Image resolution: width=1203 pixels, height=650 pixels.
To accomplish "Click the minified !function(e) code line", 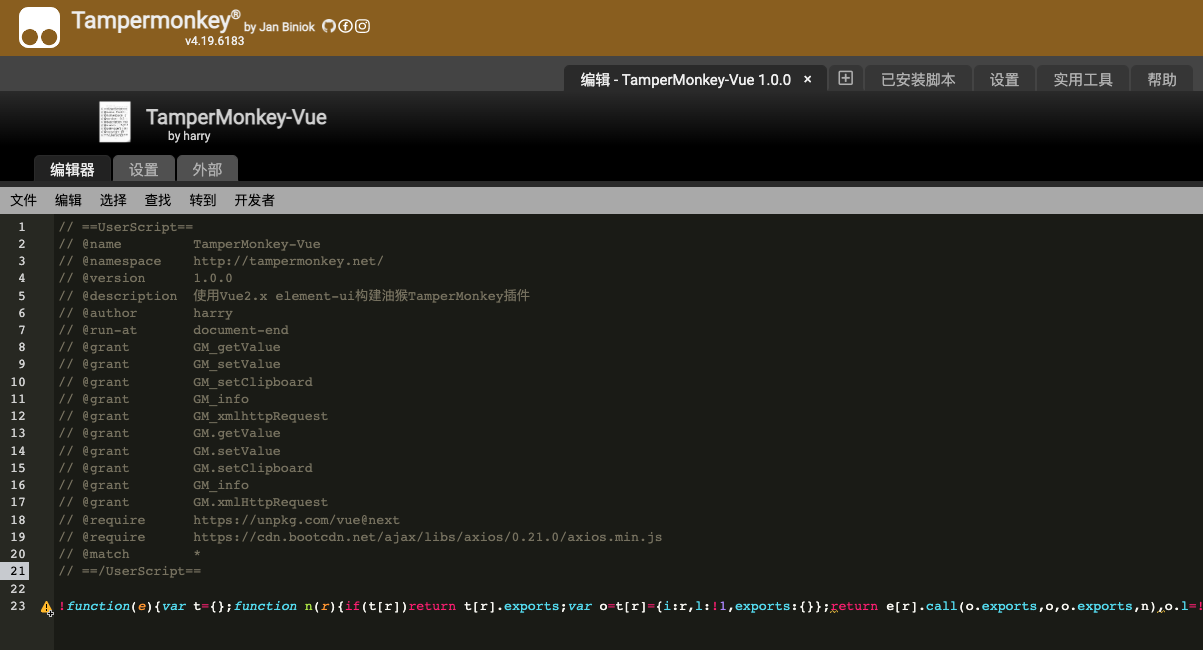I will pos(630,606).
